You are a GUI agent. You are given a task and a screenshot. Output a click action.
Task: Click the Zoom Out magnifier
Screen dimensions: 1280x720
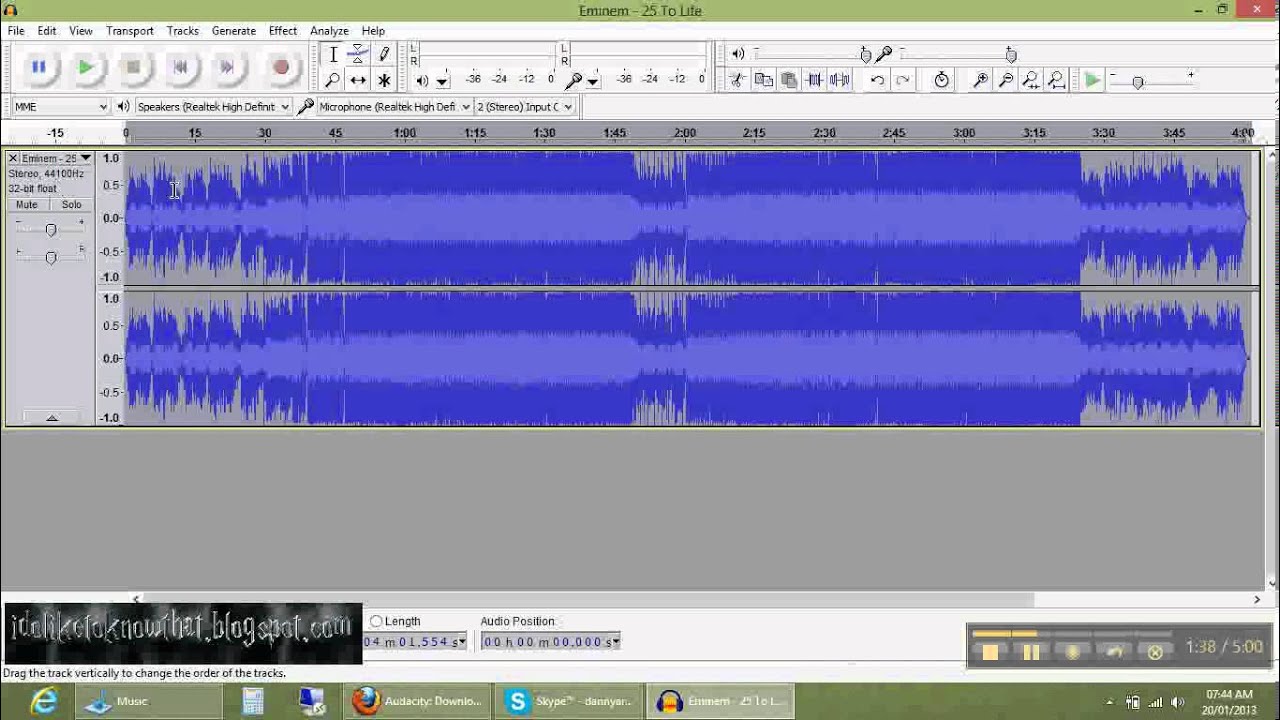point(1006,80)
